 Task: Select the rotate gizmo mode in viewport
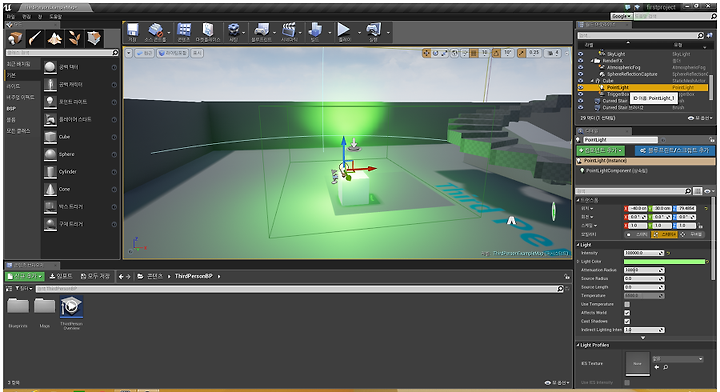click(x=435, y=53)
